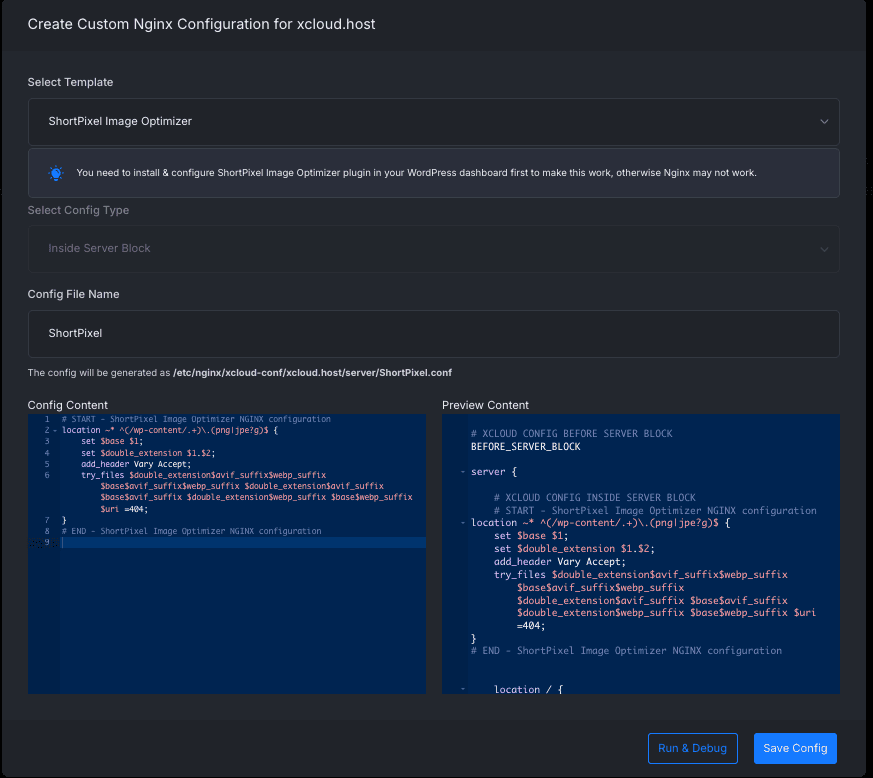The image size is (873, 778).
Task: Click the lightbulb info icon in the notice
Action: (56, 173)
